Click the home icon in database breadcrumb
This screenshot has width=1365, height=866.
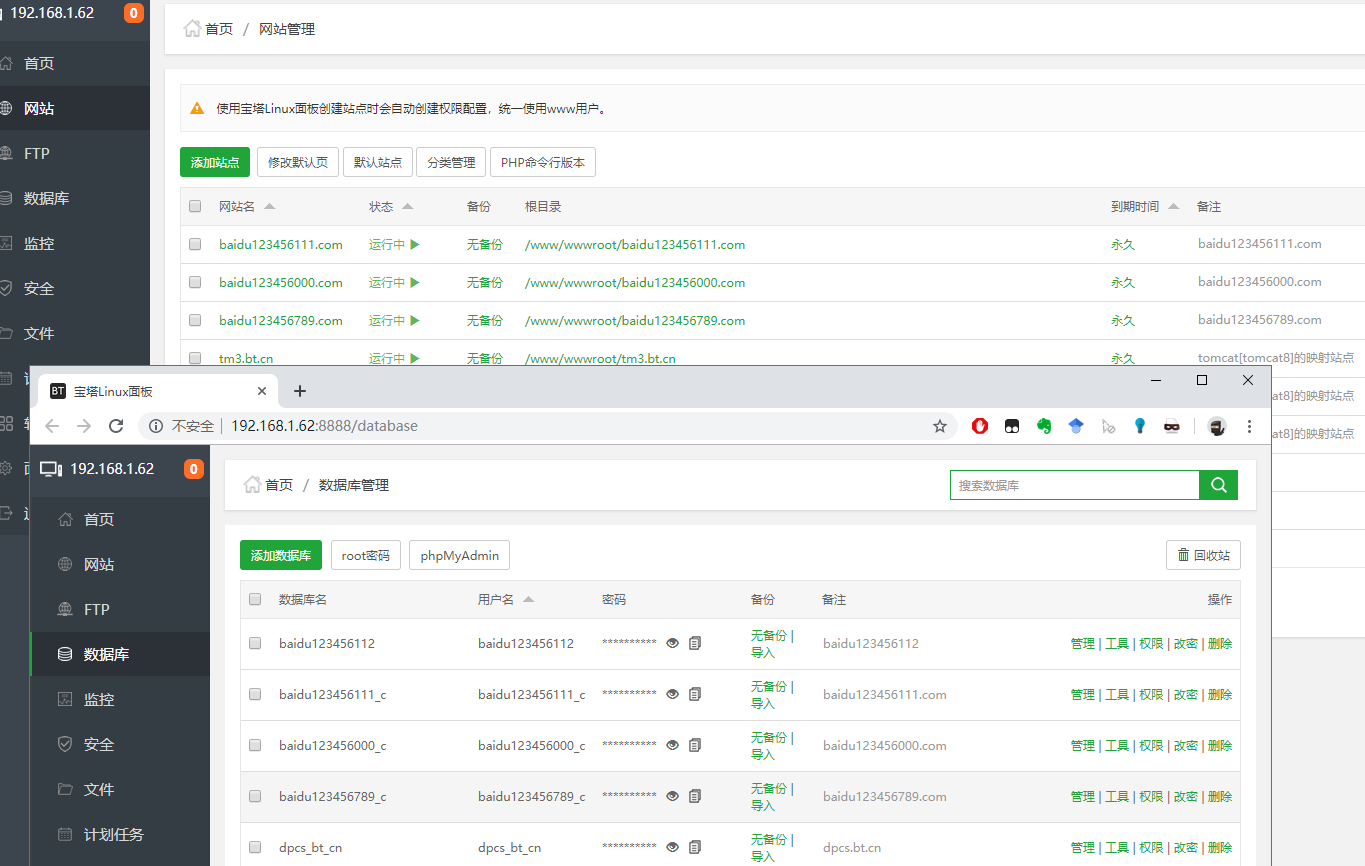coord(252,484)
